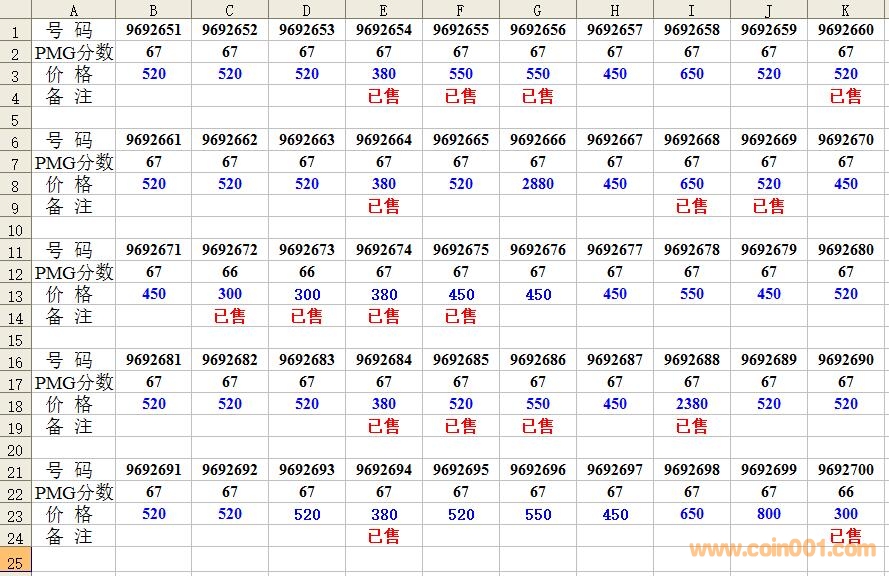Select cell with serial 9692688
The width and height of the screenshot is (889, 576).
tap(692, 360)
